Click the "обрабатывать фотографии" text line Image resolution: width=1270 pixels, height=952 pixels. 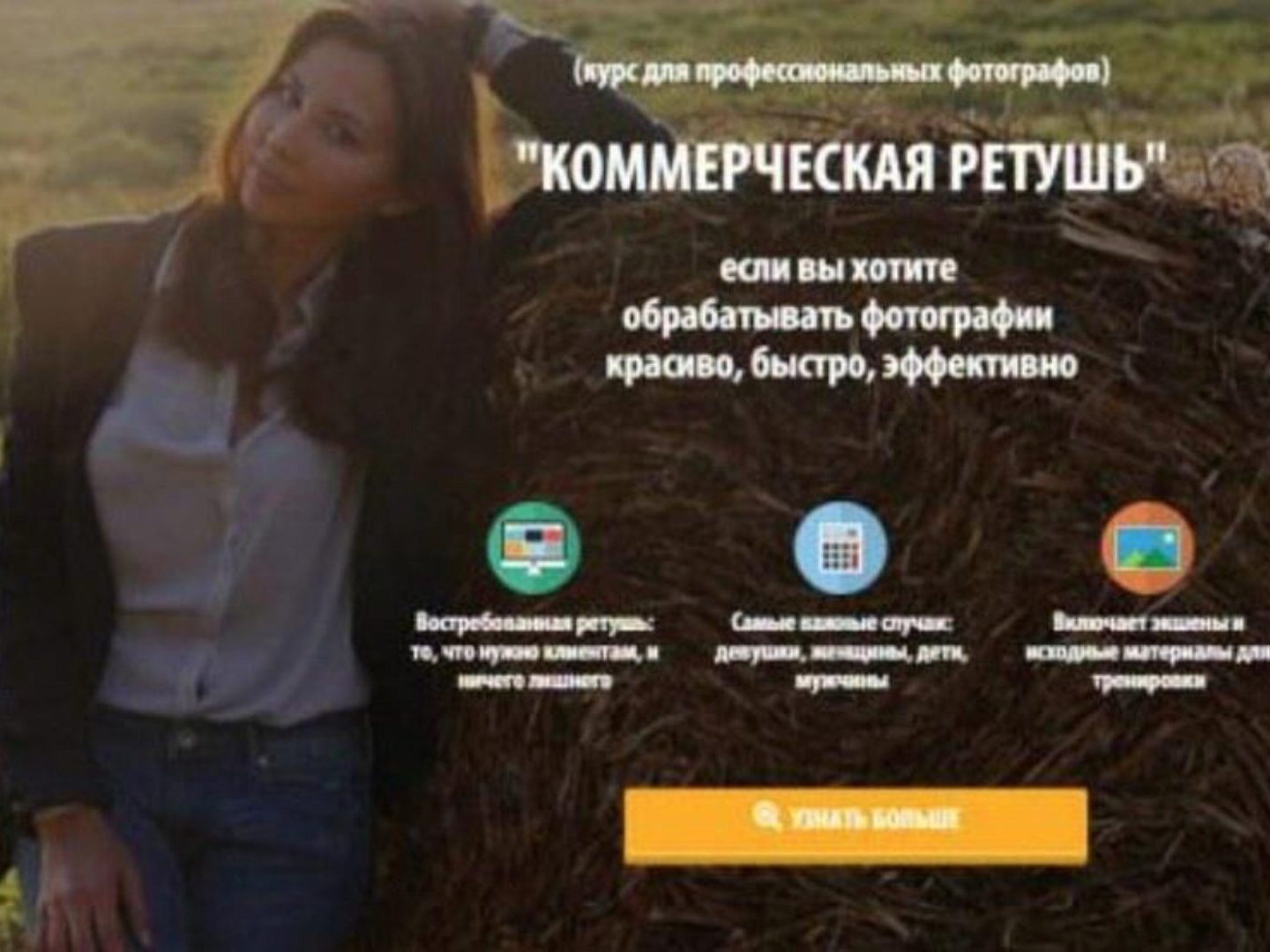pos(837,316)
